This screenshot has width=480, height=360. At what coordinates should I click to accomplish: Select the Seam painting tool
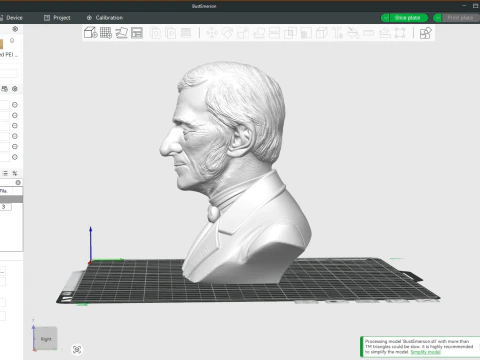click(x=322, y=33)
